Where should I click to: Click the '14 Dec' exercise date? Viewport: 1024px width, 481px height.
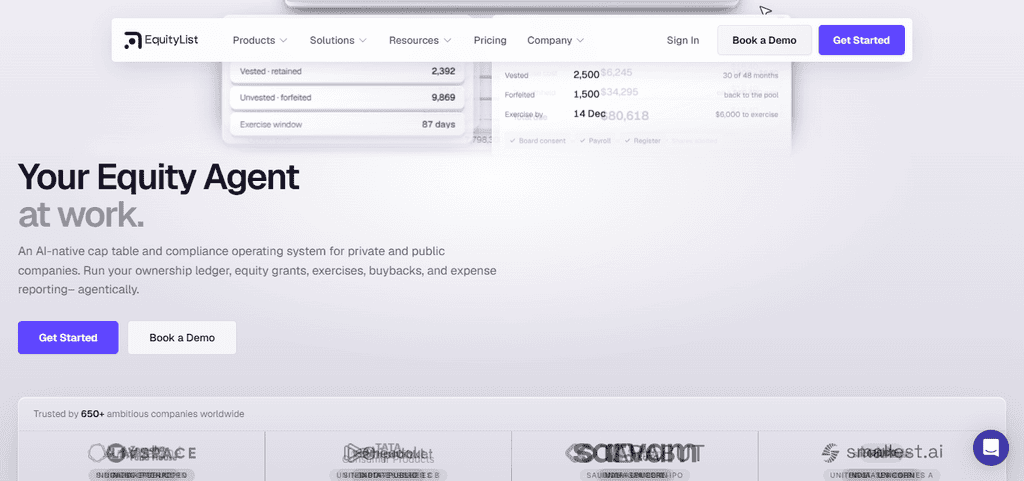coord(589,114)
